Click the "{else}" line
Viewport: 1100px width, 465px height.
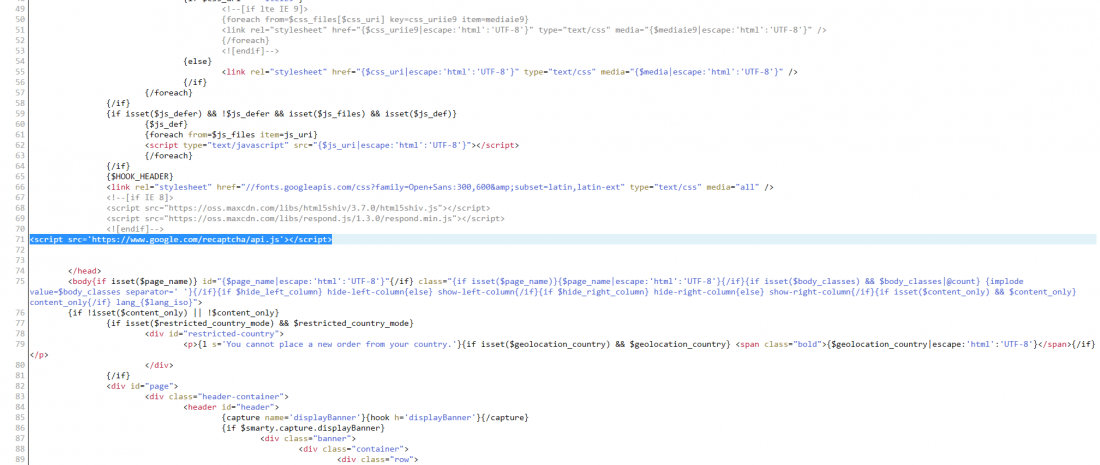click(x=197, y=61)
